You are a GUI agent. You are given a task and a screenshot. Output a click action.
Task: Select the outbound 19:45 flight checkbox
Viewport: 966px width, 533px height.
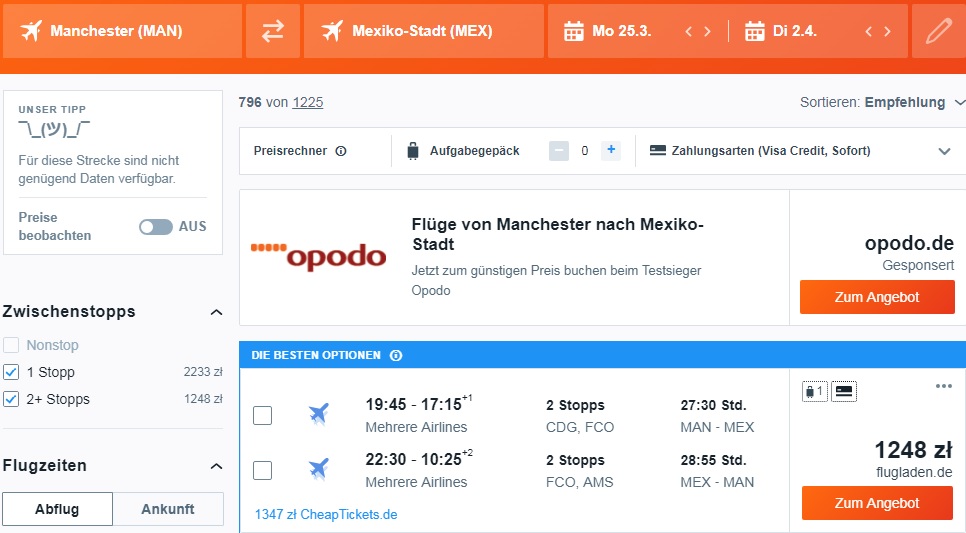262,415
